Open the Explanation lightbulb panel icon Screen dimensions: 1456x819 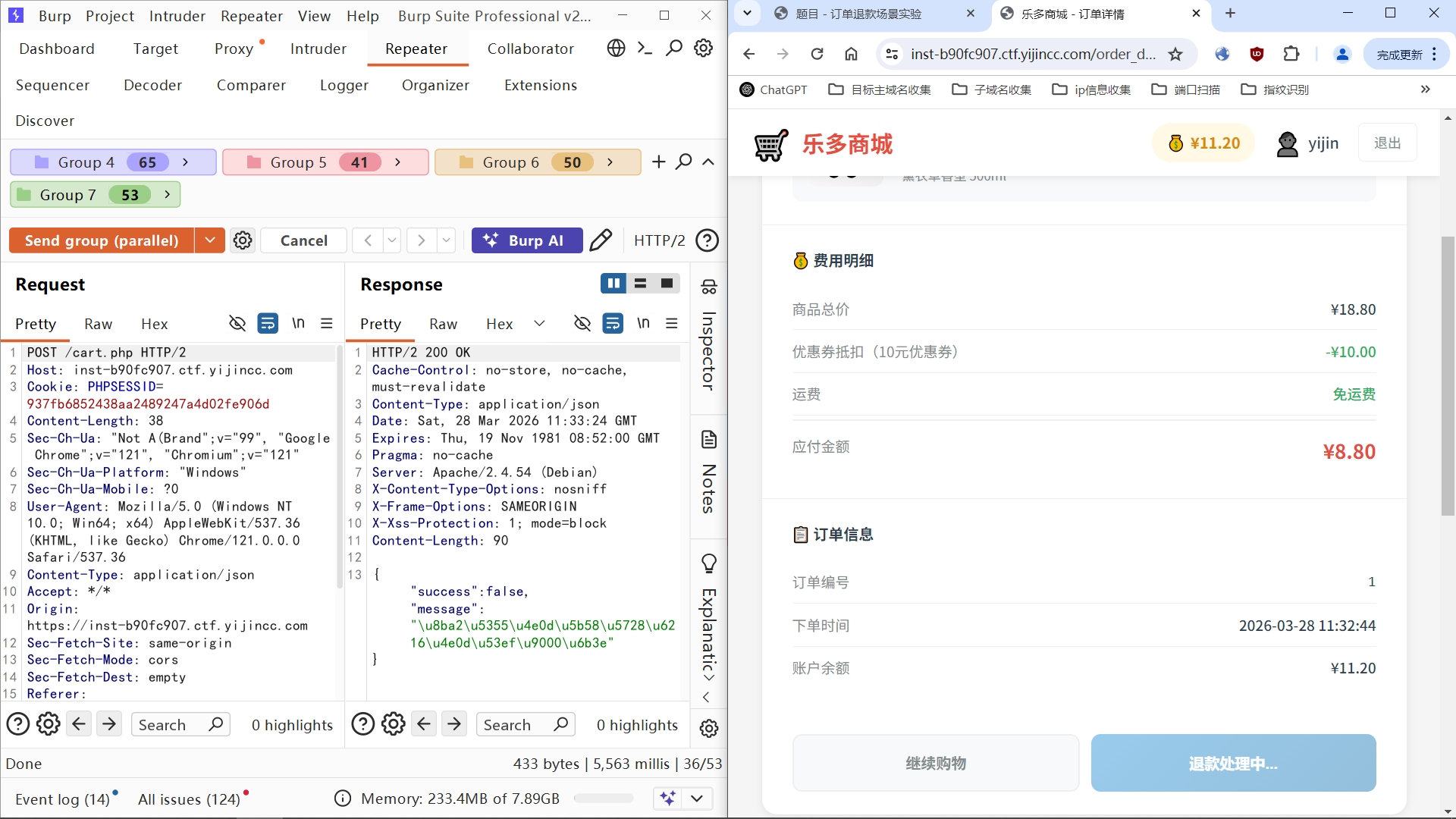click(709, 563)
